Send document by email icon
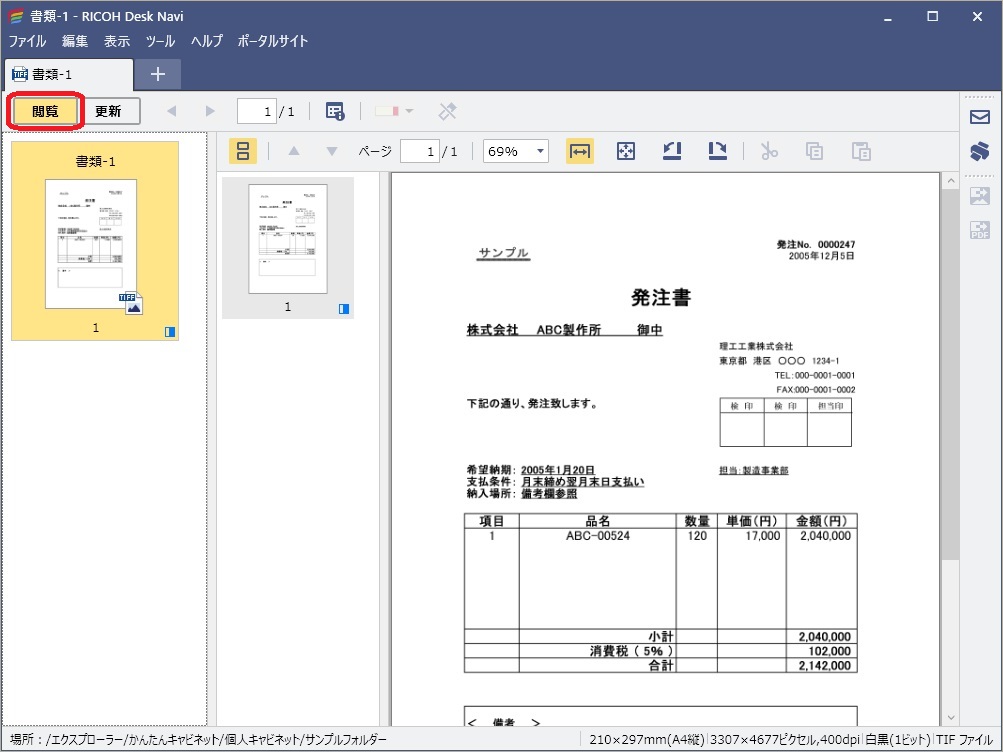 tap(980, 115)
